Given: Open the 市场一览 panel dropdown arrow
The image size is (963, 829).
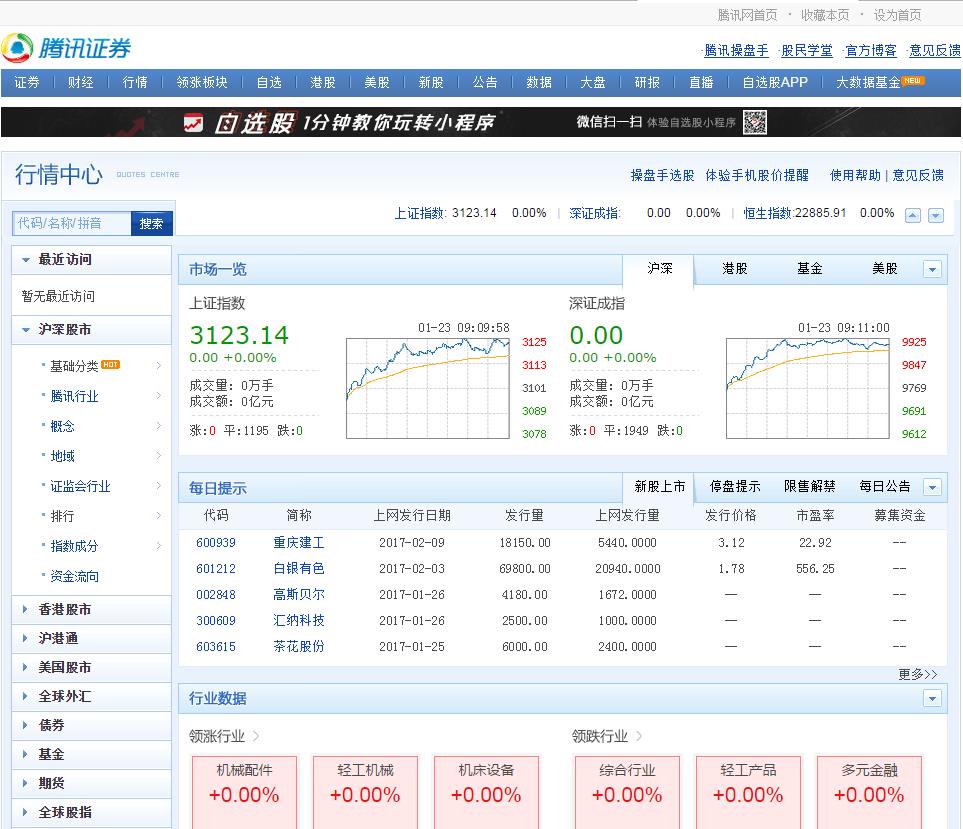Looking at the screenshot, I should [932, 269].
